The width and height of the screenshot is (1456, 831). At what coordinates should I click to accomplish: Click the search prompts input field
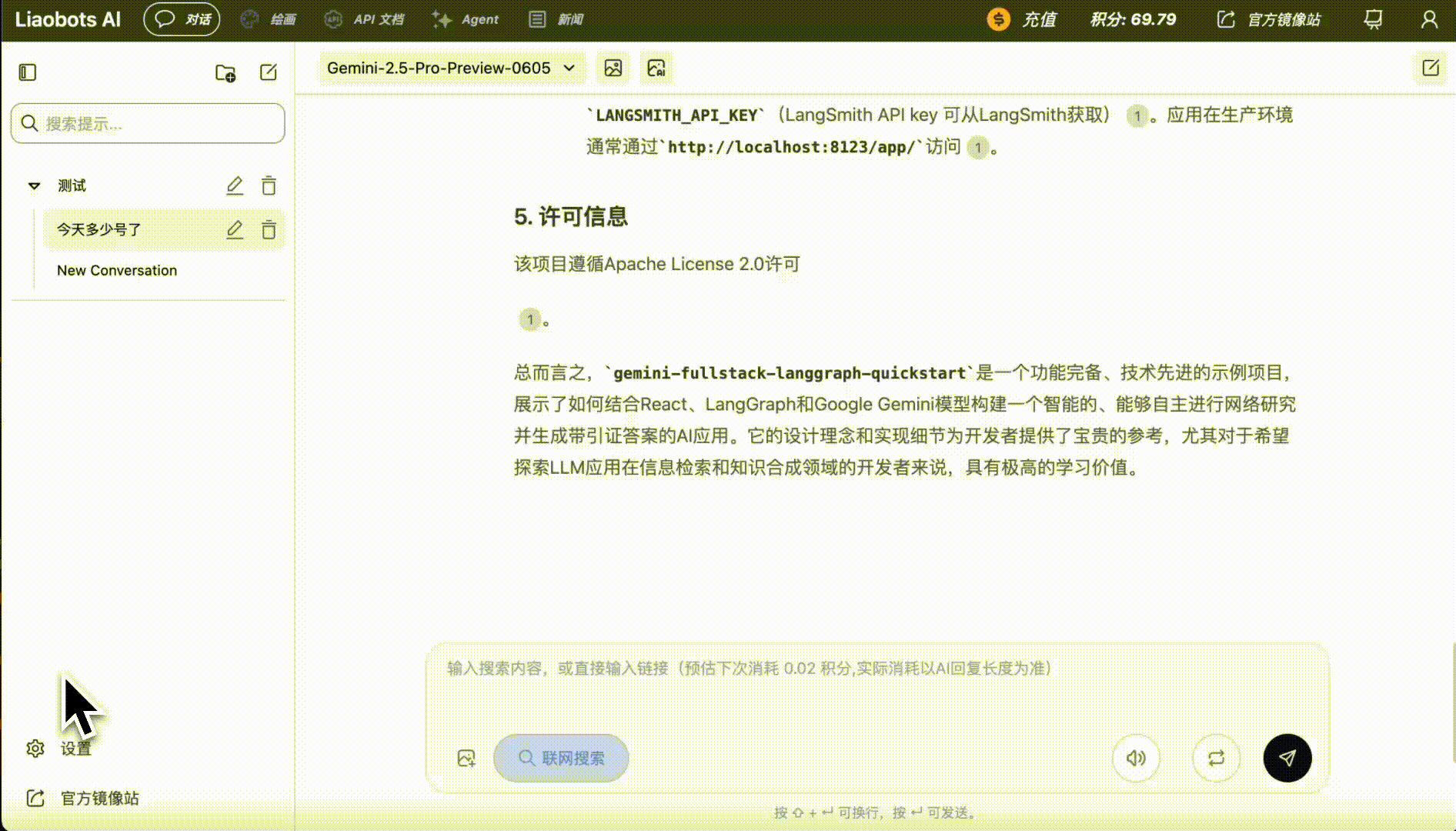[148, 123]
